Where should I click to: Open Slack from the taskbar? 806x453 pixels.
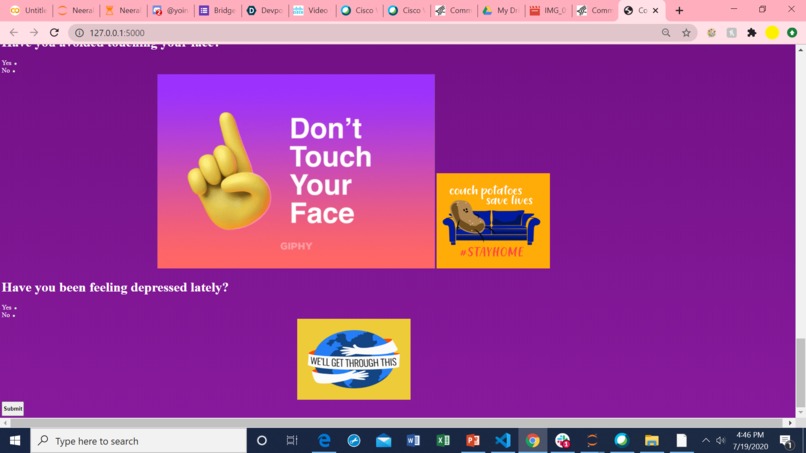click(x=562, y=441)
